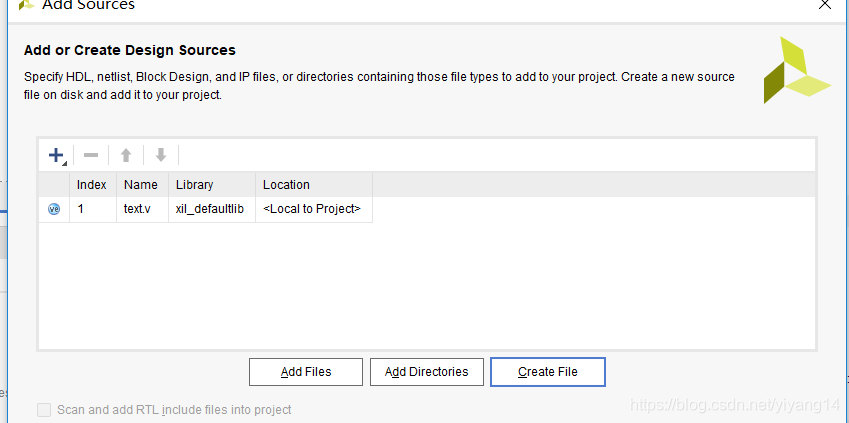Click the Verilog file type icon for text.v
Screen dimensions: 849x423
[54, 209]
